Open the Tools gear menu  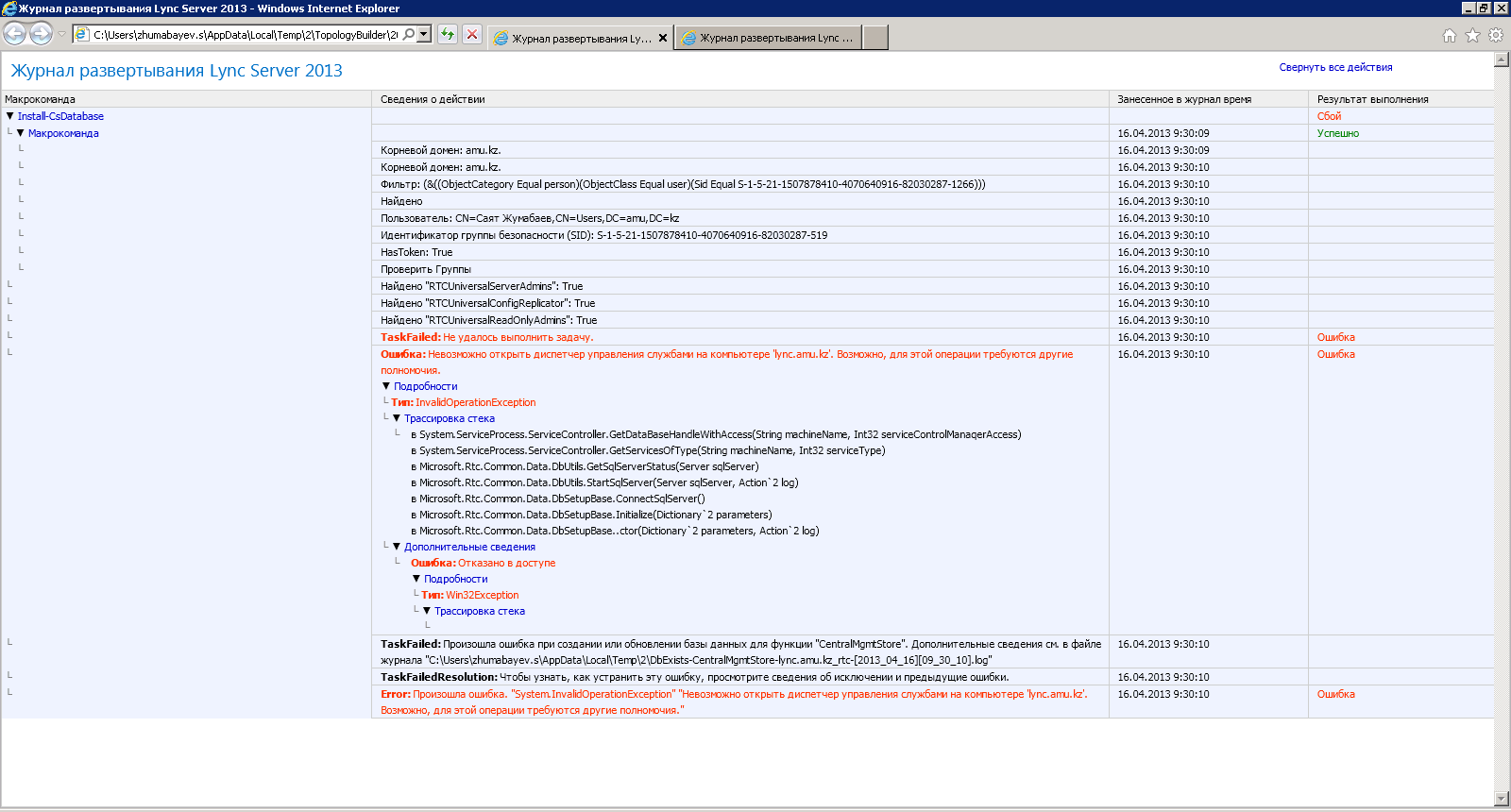click(x=1496, y=36)
